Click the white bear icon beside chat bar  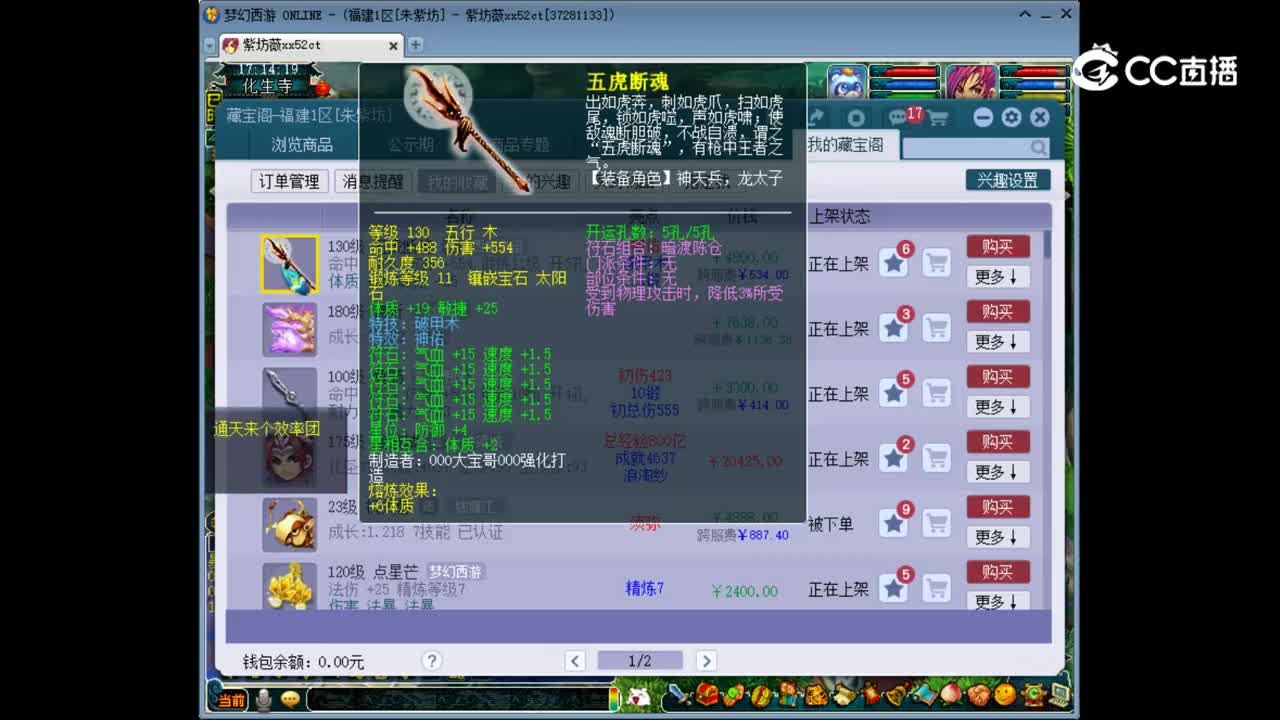click(x=638, y=696)
